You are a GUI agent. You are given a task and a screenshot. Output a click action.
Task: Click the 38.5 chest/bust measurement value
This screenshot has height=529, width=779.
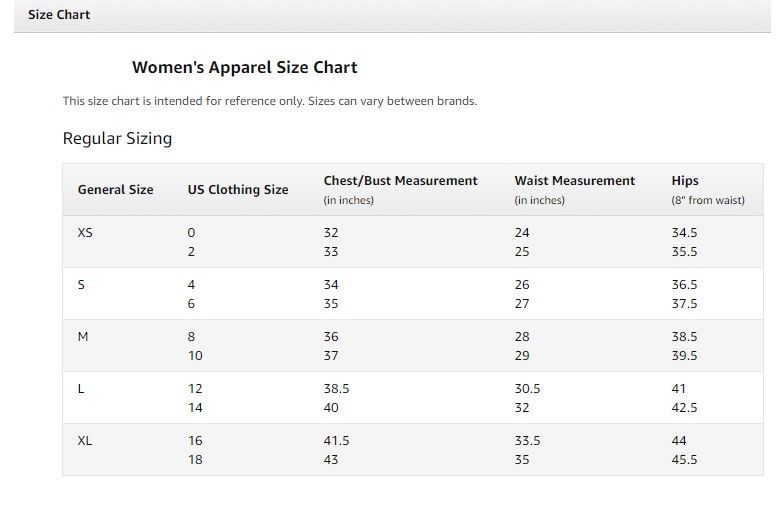tap(336, 389)
